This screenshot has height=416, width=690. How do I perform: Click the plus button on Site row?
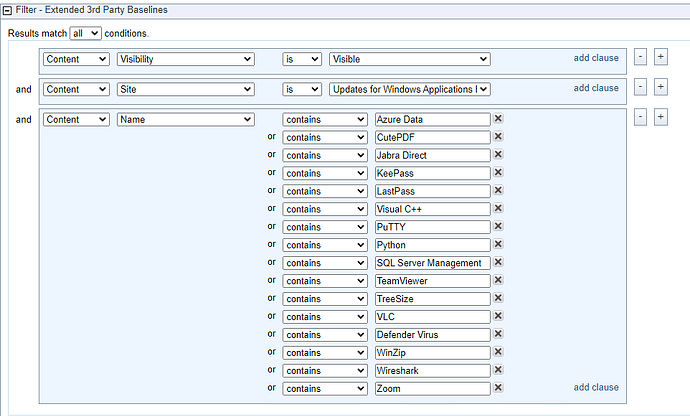[661, 87]
